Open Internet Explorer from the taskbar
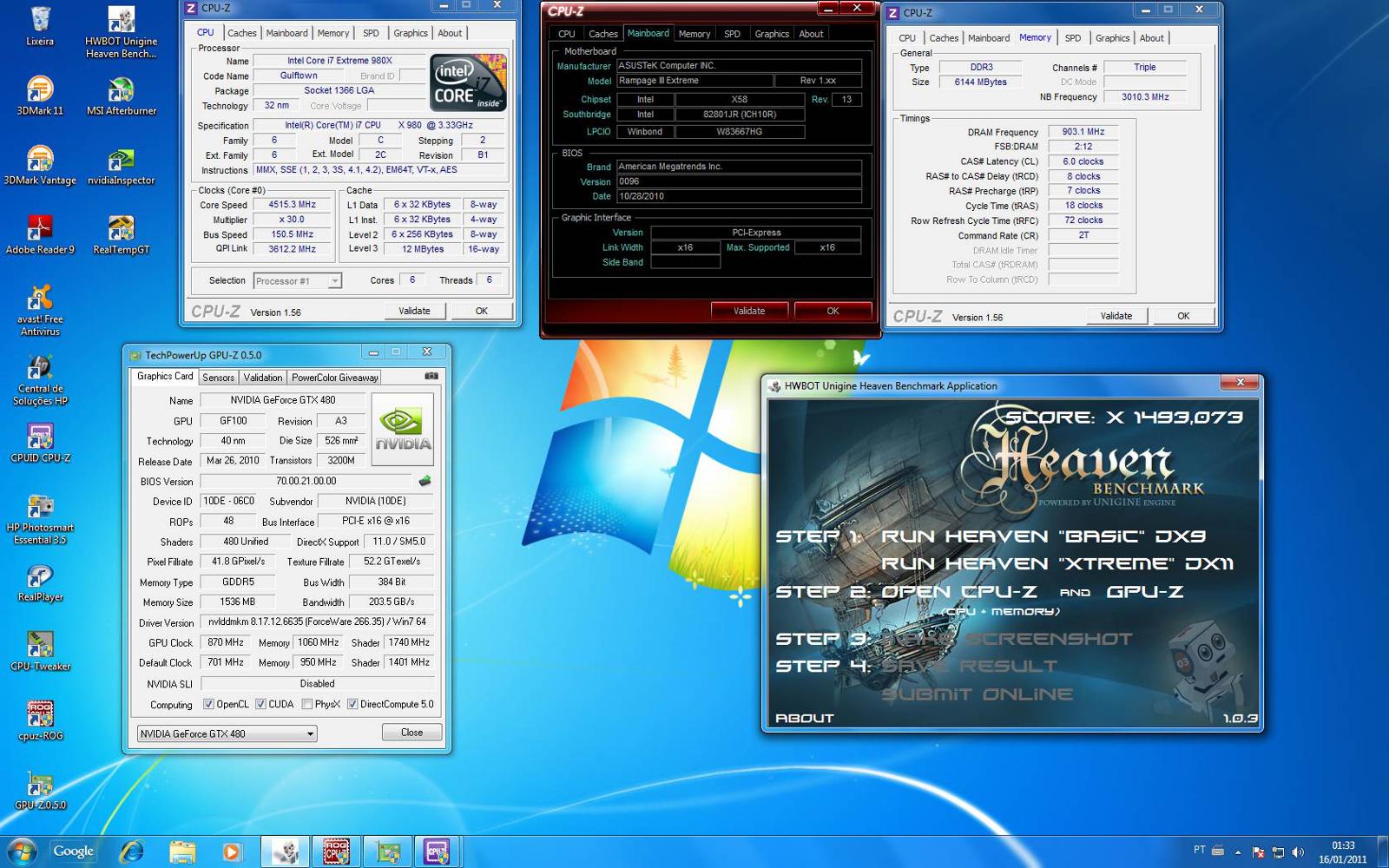 pos(131,852)
